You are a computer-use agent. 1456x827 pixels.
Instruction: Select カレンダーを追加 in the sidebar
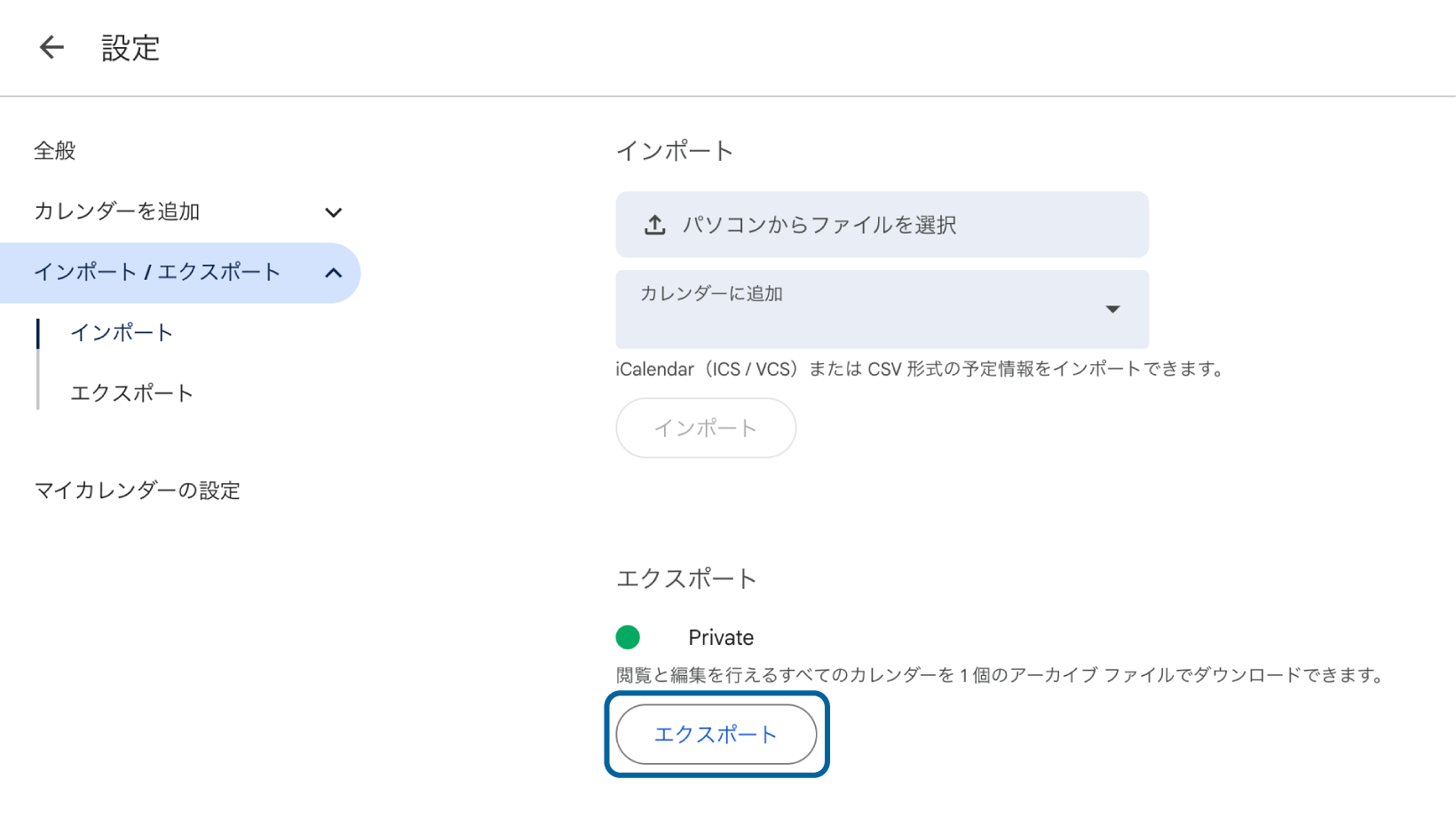[x=117, y=211]
